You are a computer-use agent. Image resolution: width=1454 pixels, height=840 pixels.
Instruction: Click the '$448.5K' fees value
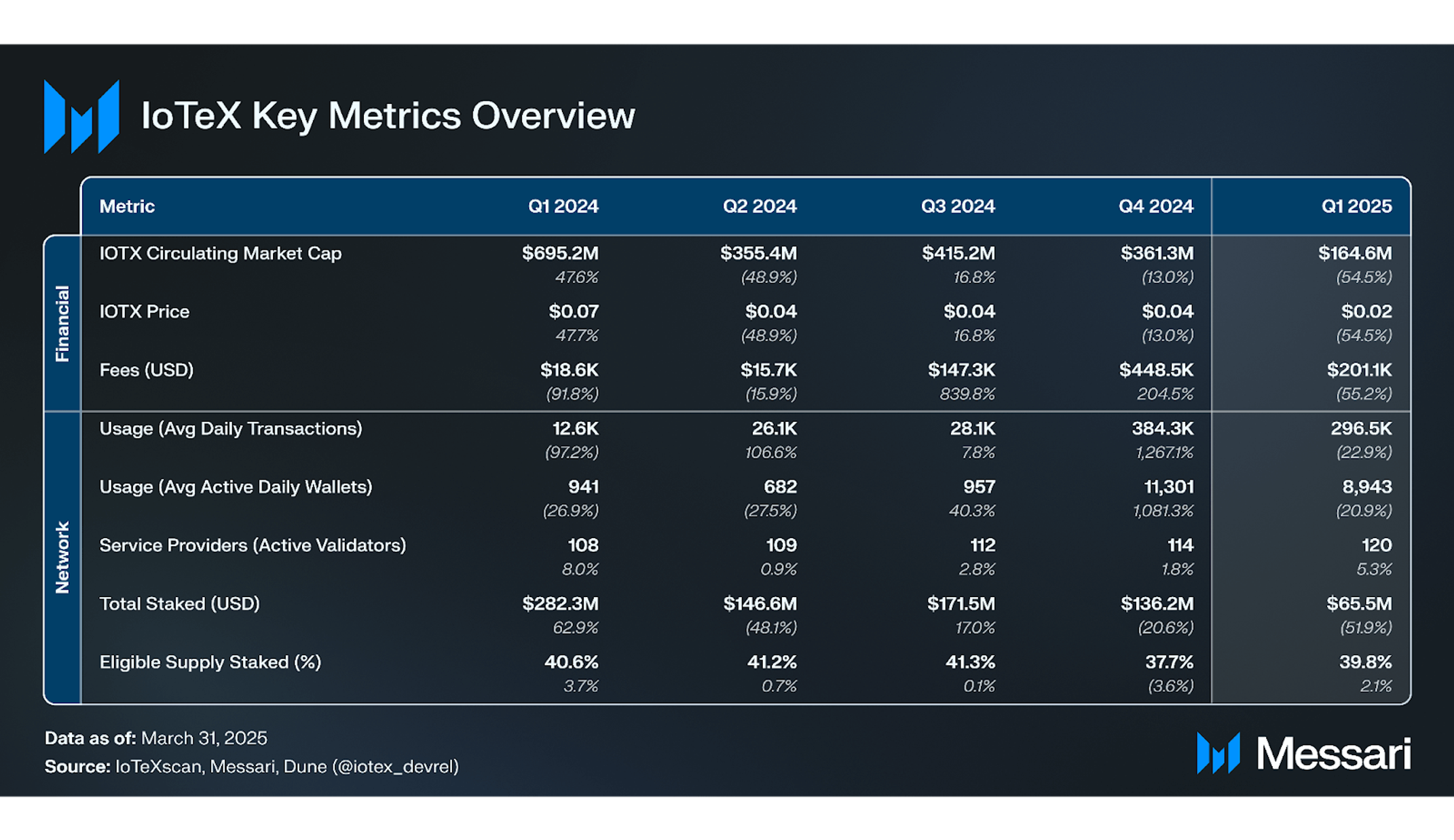tap(1156, 370)
